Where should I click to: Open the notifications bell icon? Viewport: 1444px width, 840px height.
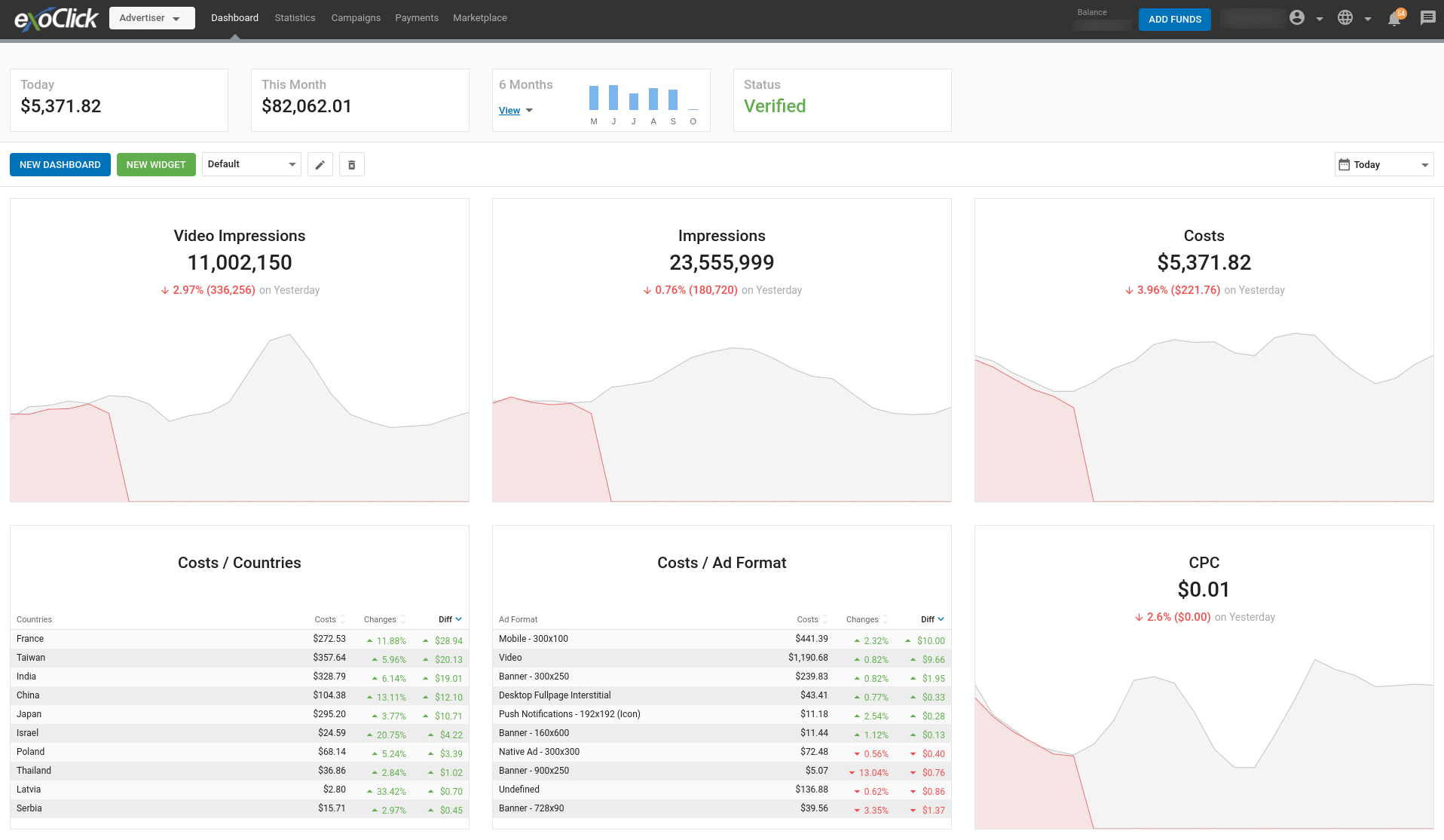[1394, 19]
